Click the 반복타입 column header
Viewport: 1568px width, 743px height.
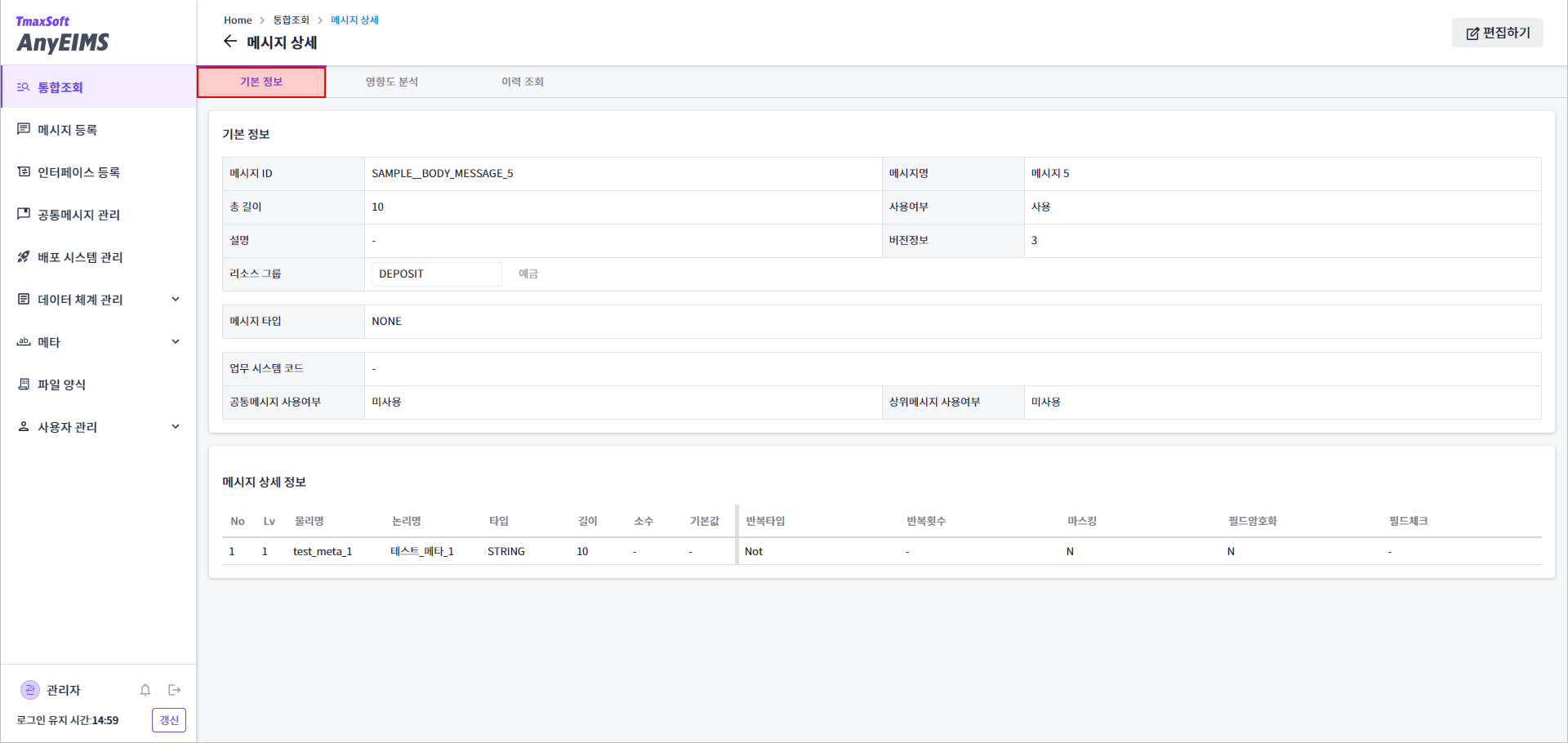click(x=765, y=521)
